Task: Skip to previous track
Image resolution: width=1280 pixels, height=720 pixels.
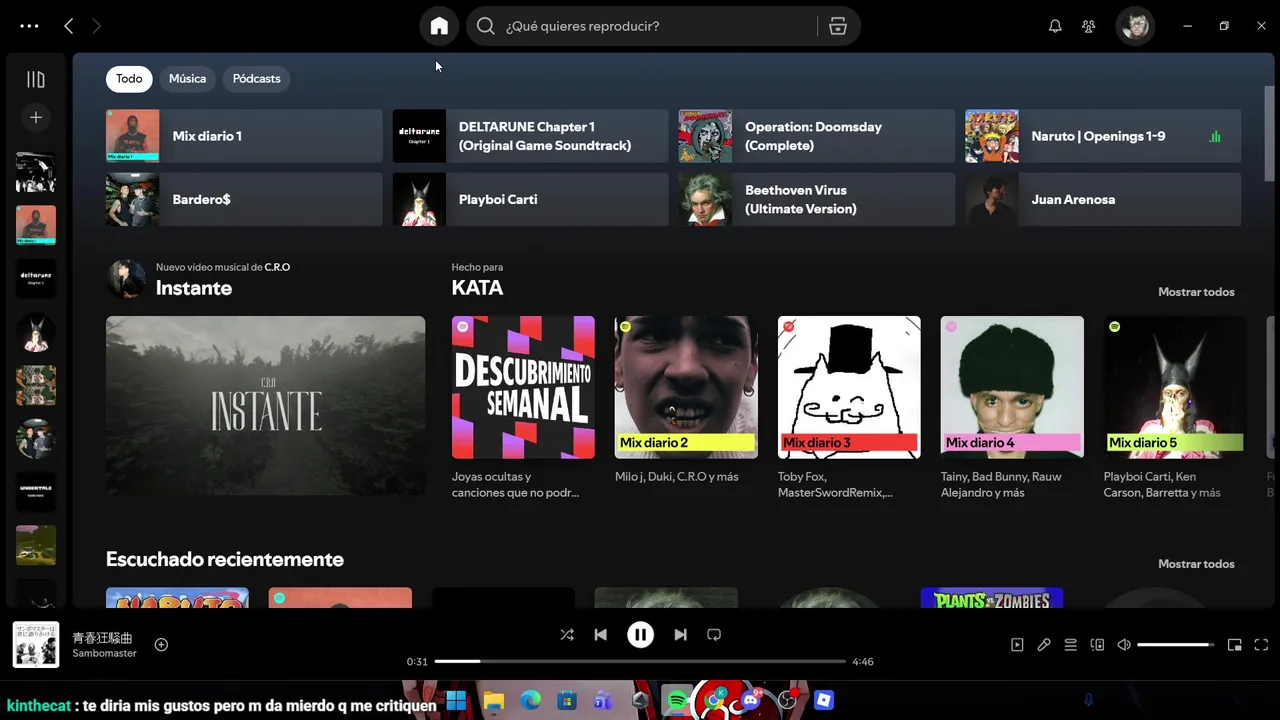Action: pyautogui.click(x=600, y=635)
